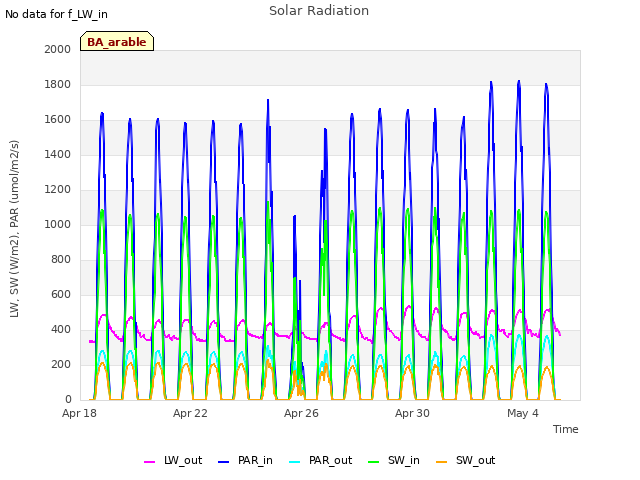Click the magenta LW_out legend swatch
Screen dimensions: 640x480
[x=149, y=462]
